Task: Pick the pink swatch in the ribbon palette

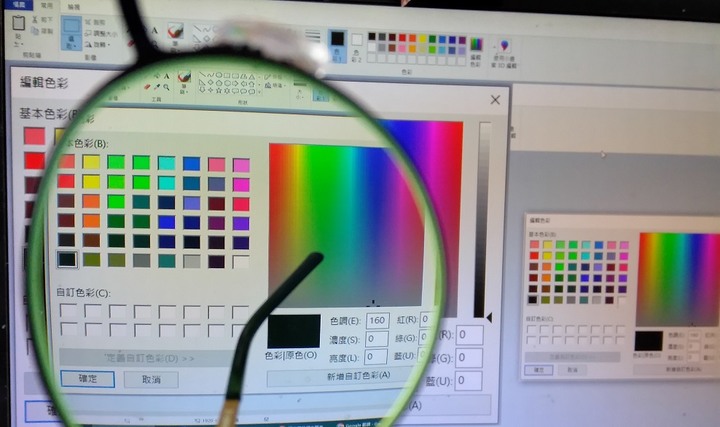Action: (402, 48)
